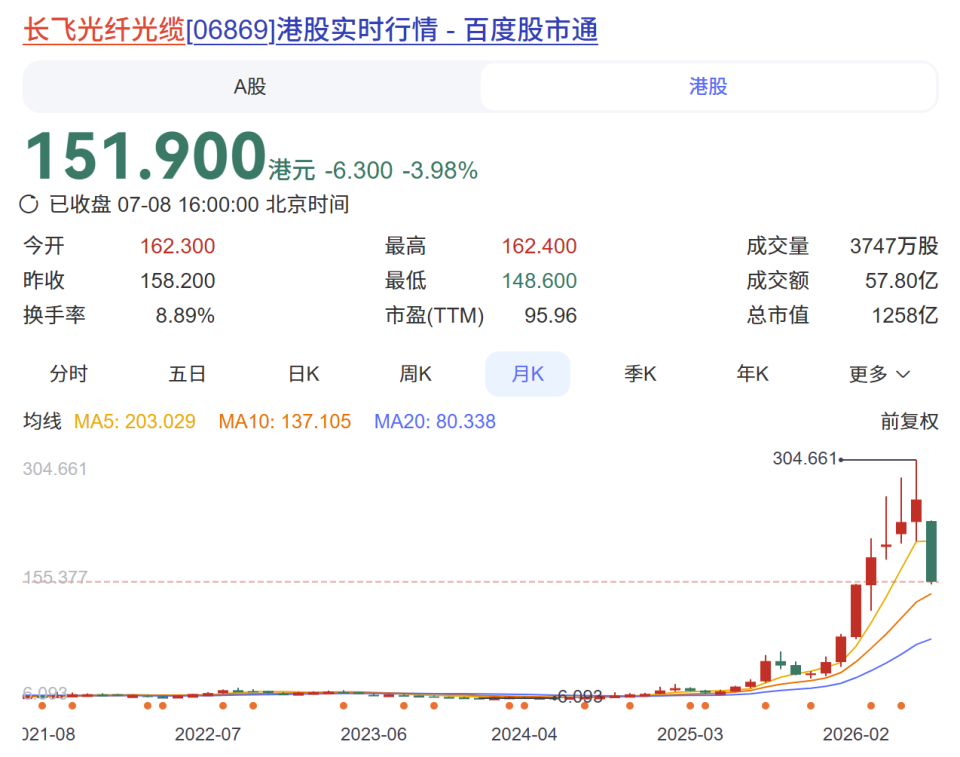Click the MA5: 203.029 indicator label
This screenshot has width=960, height=757.
(x=134, y=421)
